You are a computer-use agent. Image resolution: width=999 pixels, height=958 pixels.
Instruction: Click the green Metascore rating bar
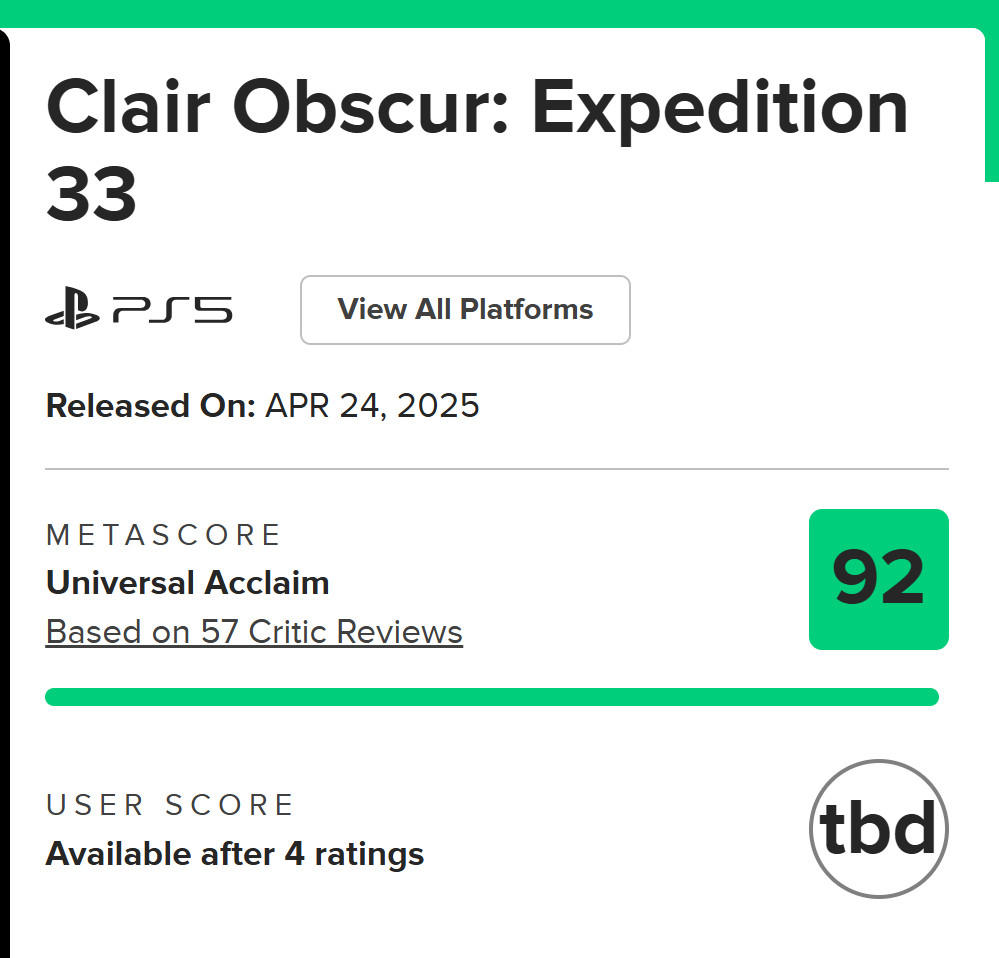point(492,697)
